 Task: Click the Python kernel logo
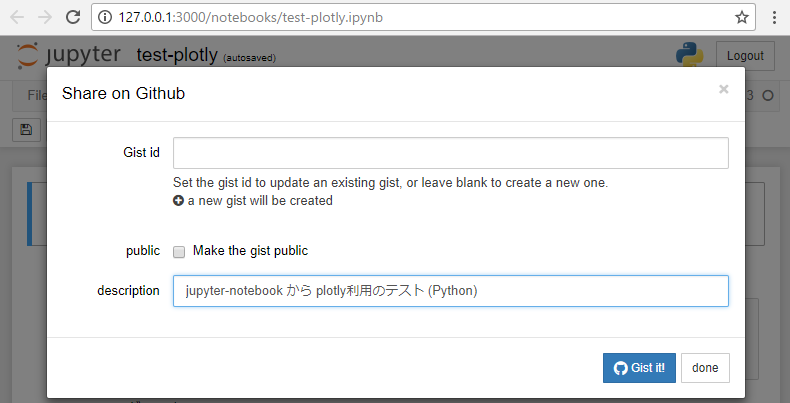[690, 55]
